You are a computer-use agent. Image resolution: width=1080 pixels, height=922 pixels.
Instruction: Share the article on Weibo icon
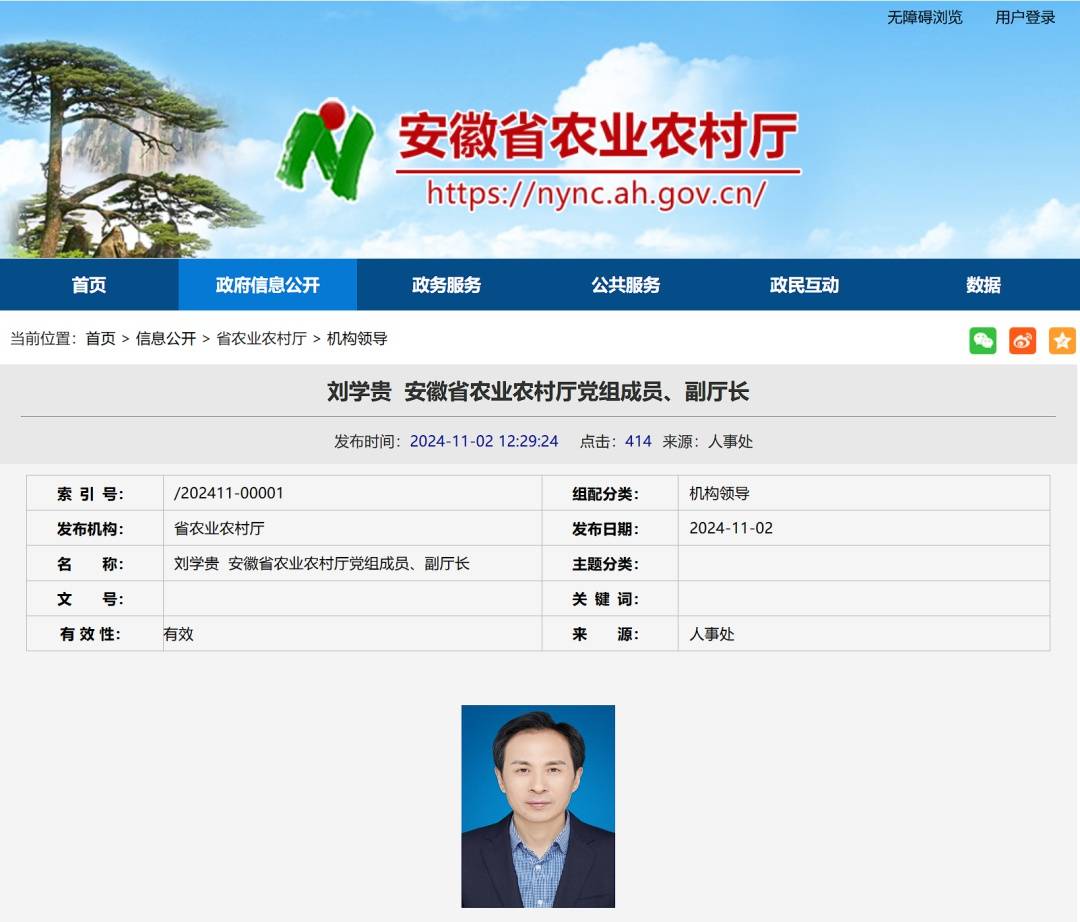1023,341
